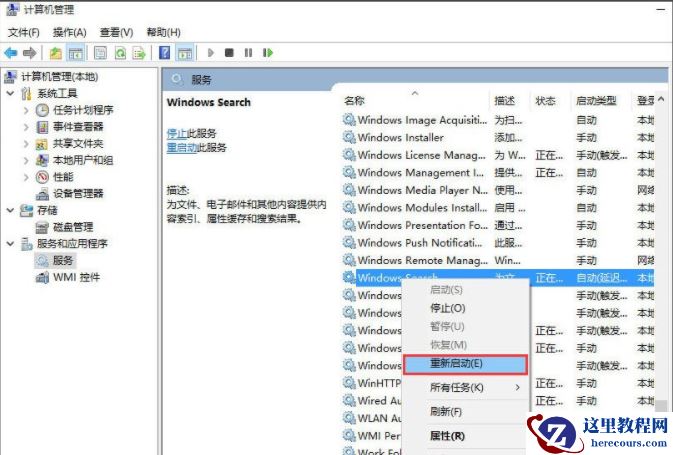Click the Start service play icon
The height and width of the screenshot is (455, 673).
pyautogui.click(x=210, y=53)
